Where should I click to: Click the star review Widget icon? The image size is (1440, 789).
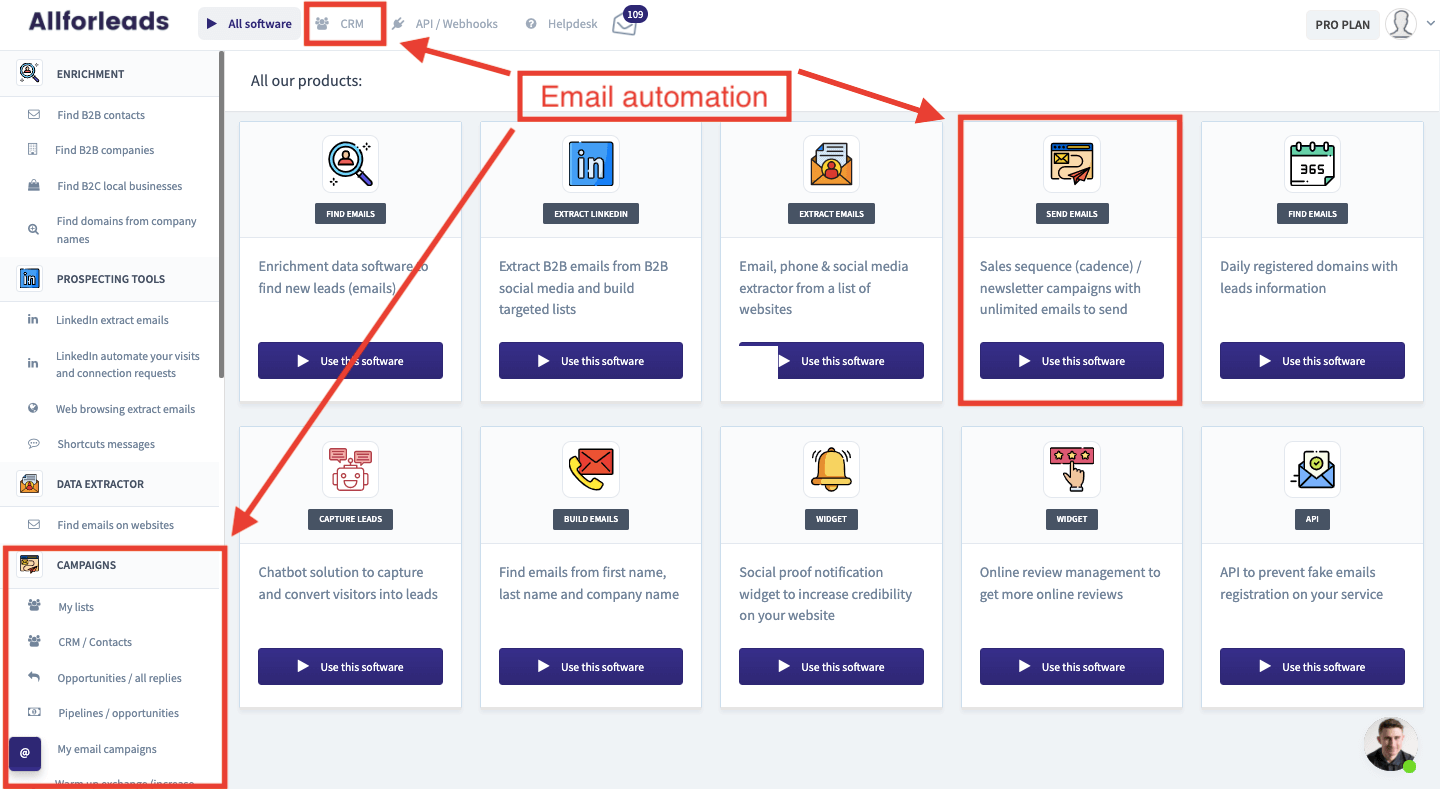click(x=1072, y=469)
